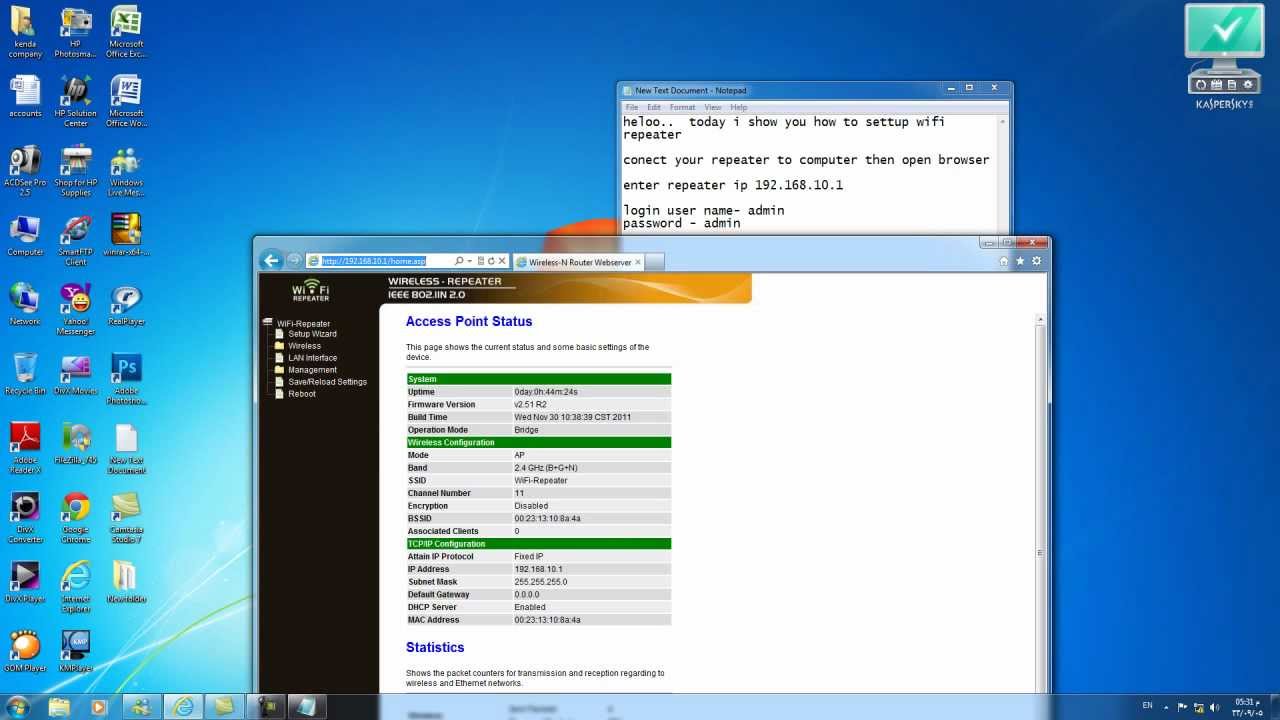Select SmartFTP Client desktop icon

(75, 240)
